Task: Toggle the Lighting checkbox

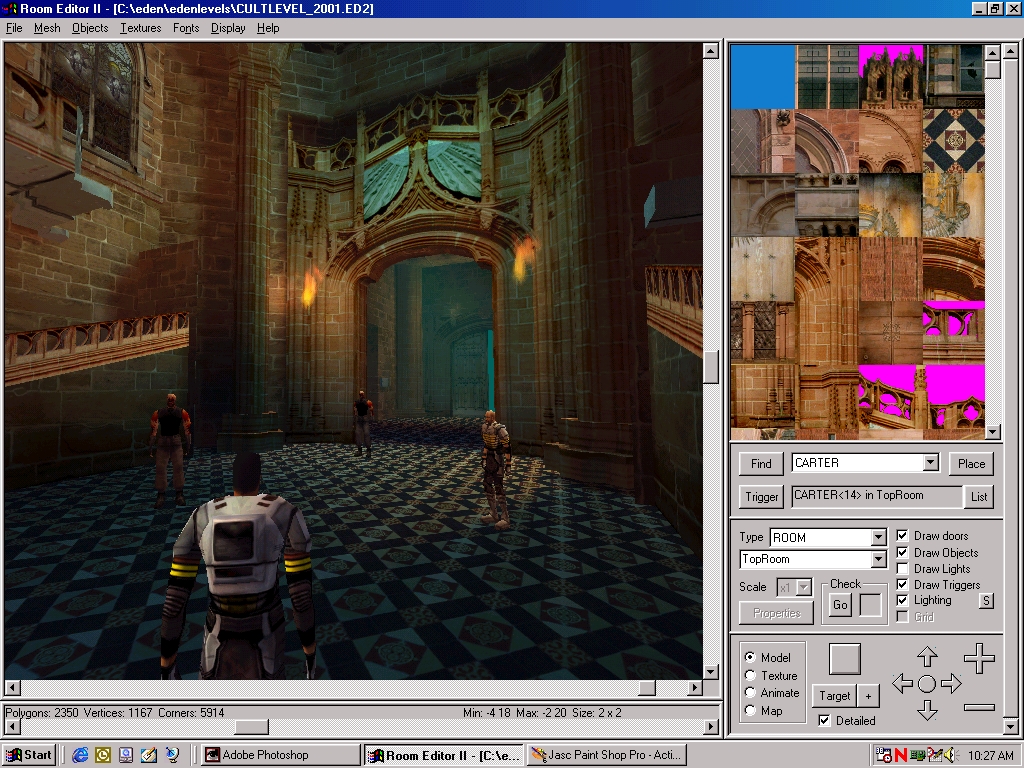Action: coord(903,600)
